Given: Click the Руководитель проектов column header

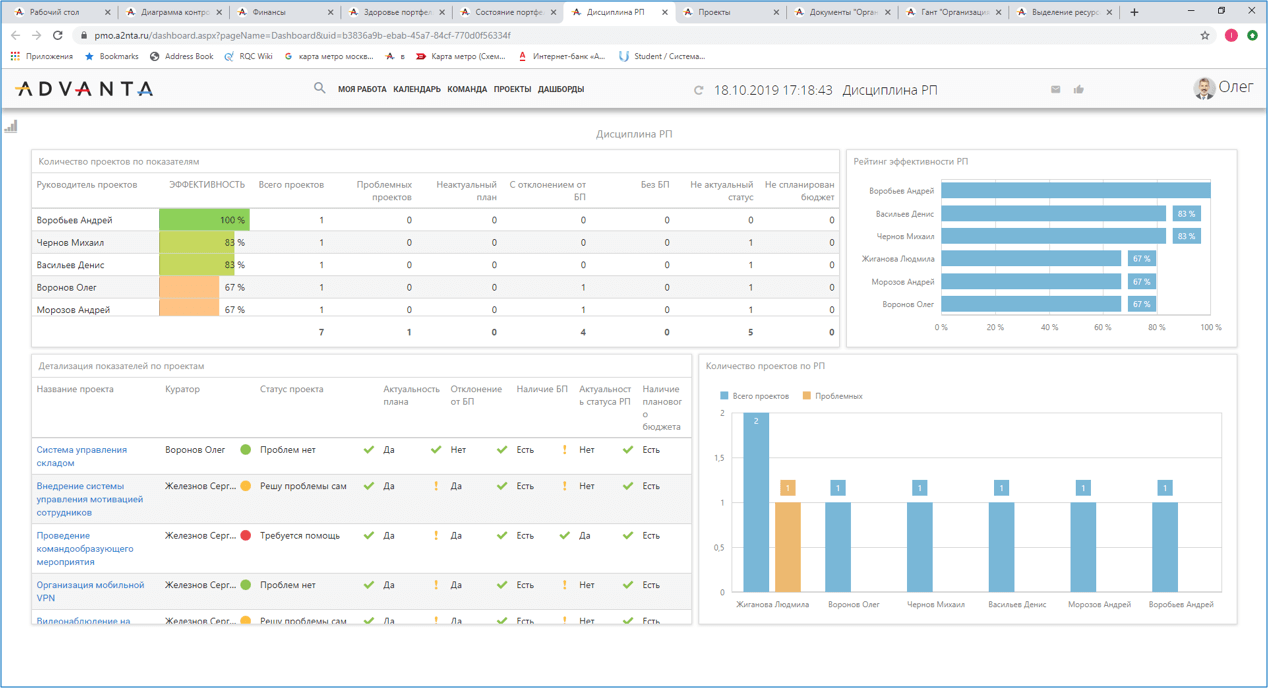Looking at the screenshot, I should pos(87,185).
